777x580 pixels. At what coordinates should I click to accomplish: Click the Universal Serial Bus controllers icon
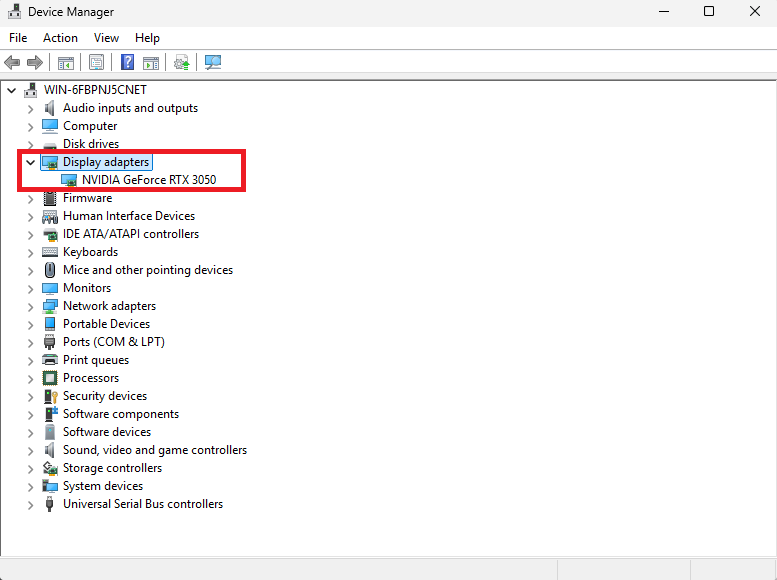[x=50, y=504]
